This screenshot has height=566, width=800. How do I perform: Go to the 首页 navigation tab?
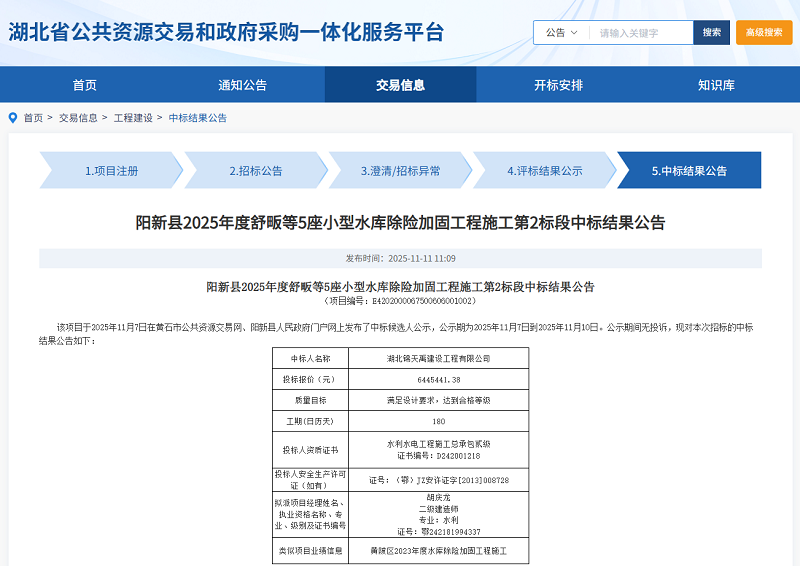85,85
